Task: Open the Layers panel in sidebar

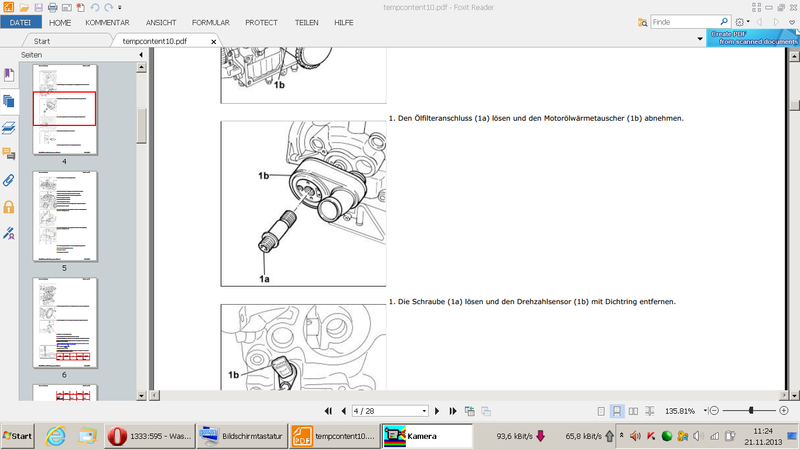Action: (x=9, y=128)
